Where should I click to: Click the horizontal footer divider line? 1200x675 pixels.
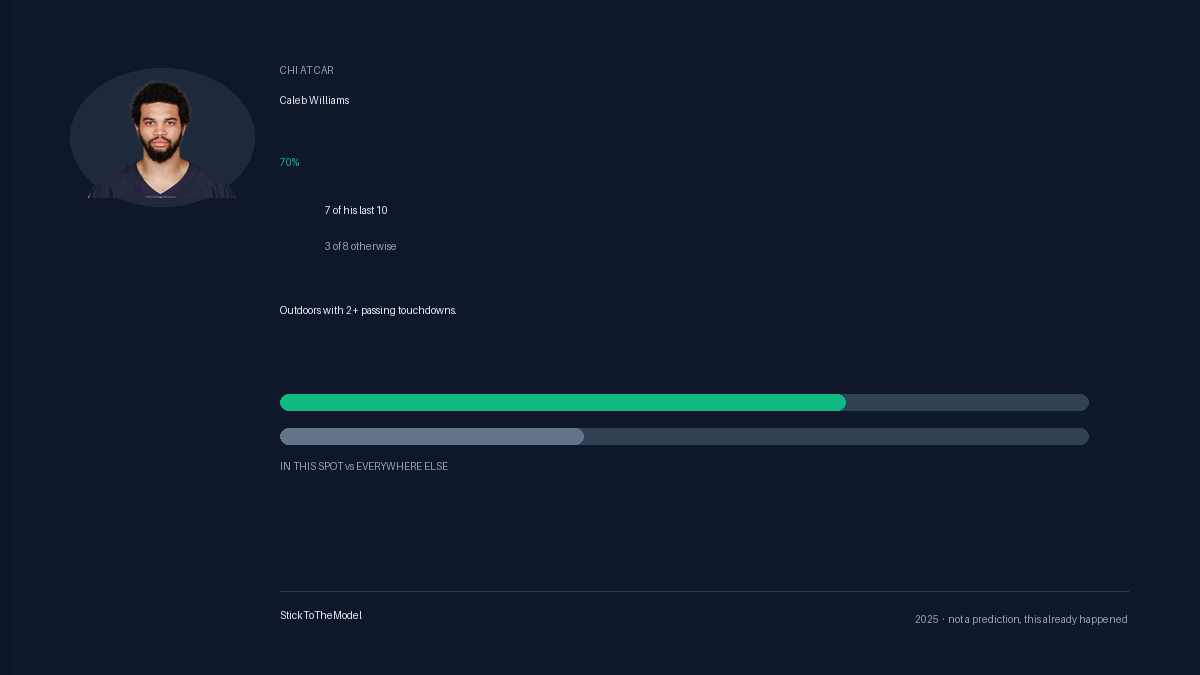click(704, 591)
